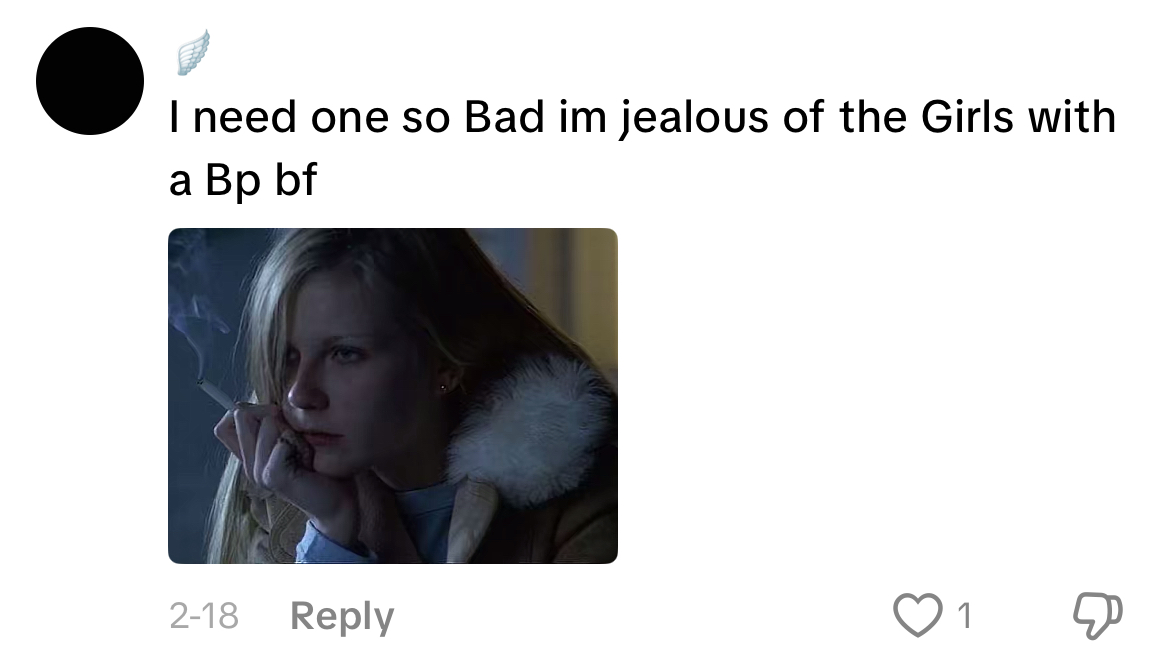Open the attached photo of smoking girl
The image size is (1170, 665).
pyautogui.click(x=392, y=396)
